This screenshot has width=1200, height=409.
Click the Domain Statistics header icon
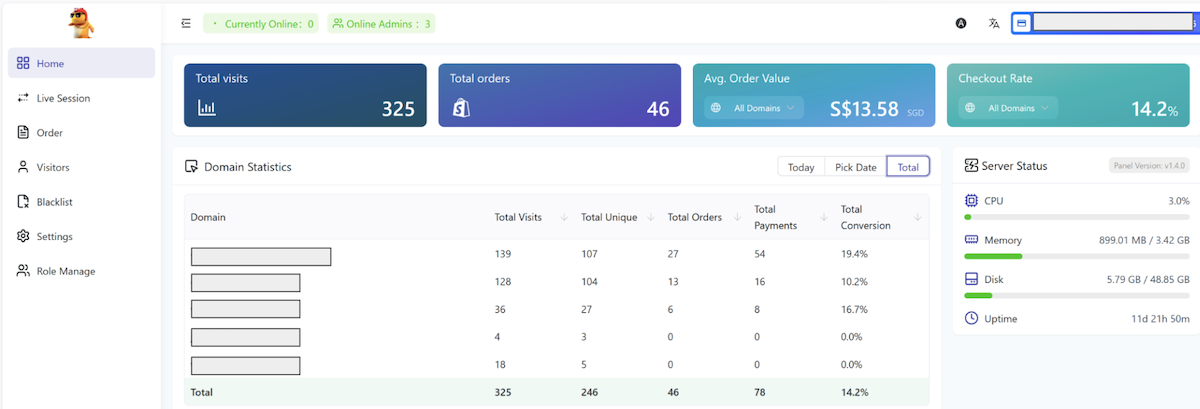192,167
